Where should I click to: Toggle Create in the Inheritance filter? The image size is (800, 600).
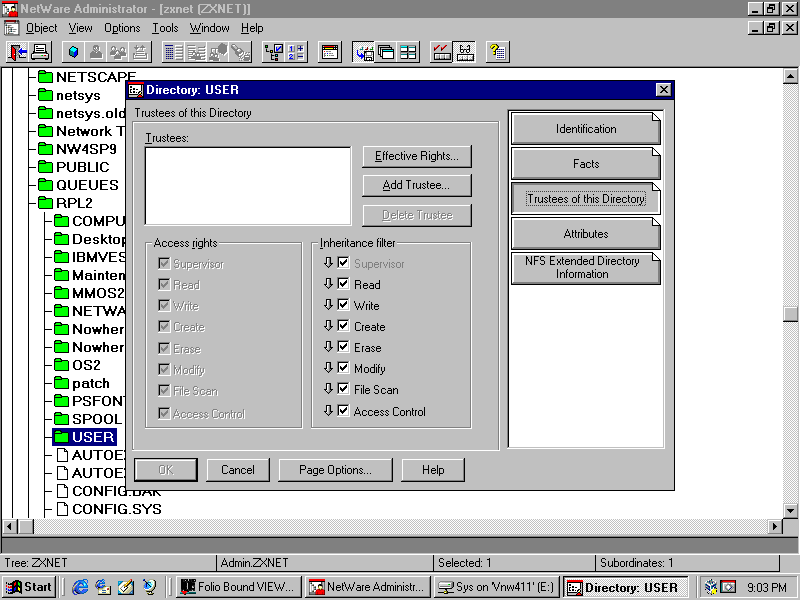(343, 326)
